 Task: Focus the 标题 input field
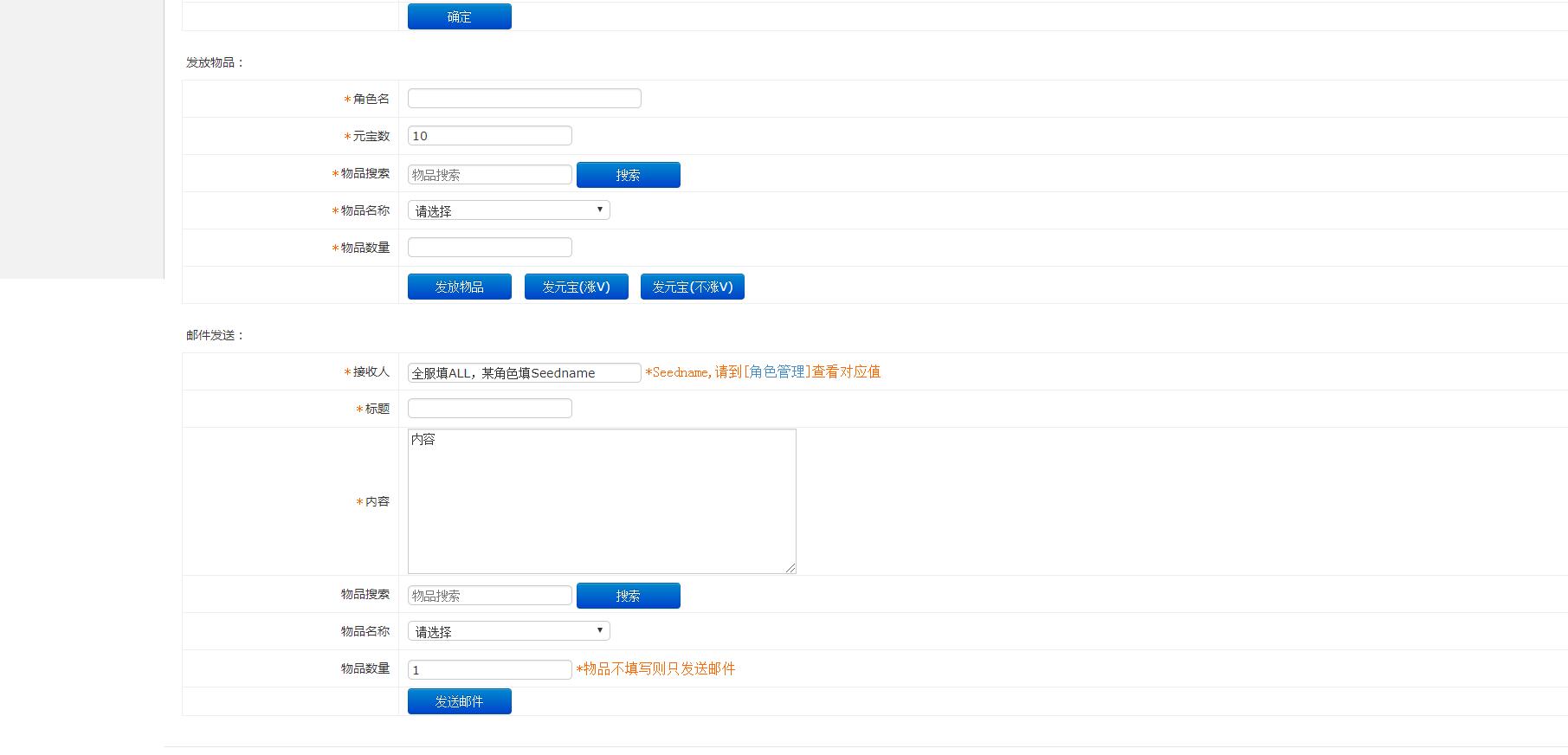coord(489,409)
